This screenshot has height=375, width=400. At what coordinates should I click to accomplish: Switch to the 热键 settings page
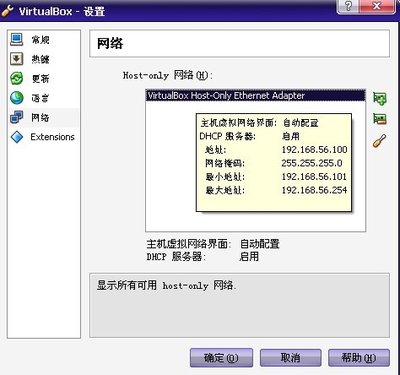(40, 59)
